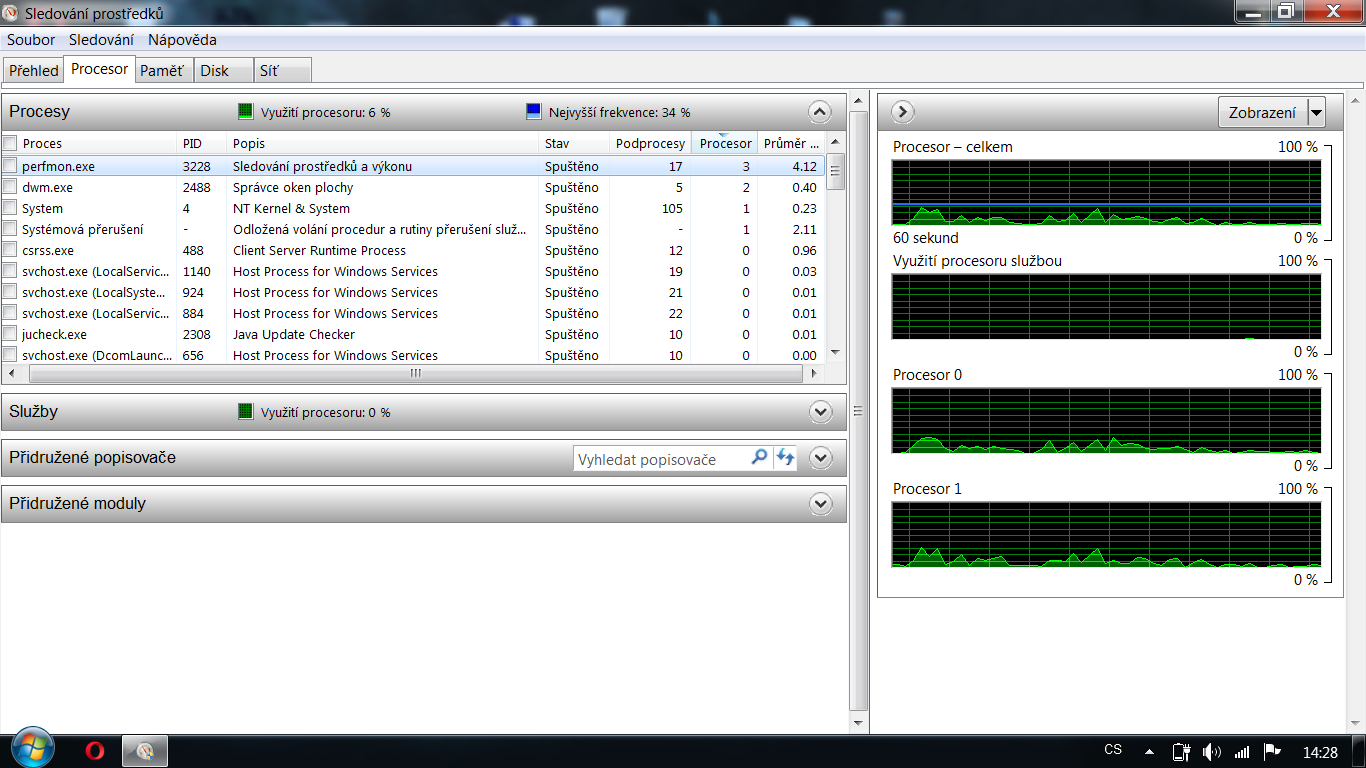
Task: Collapse the graphs pane with arrow button
Action: [902, 112]
